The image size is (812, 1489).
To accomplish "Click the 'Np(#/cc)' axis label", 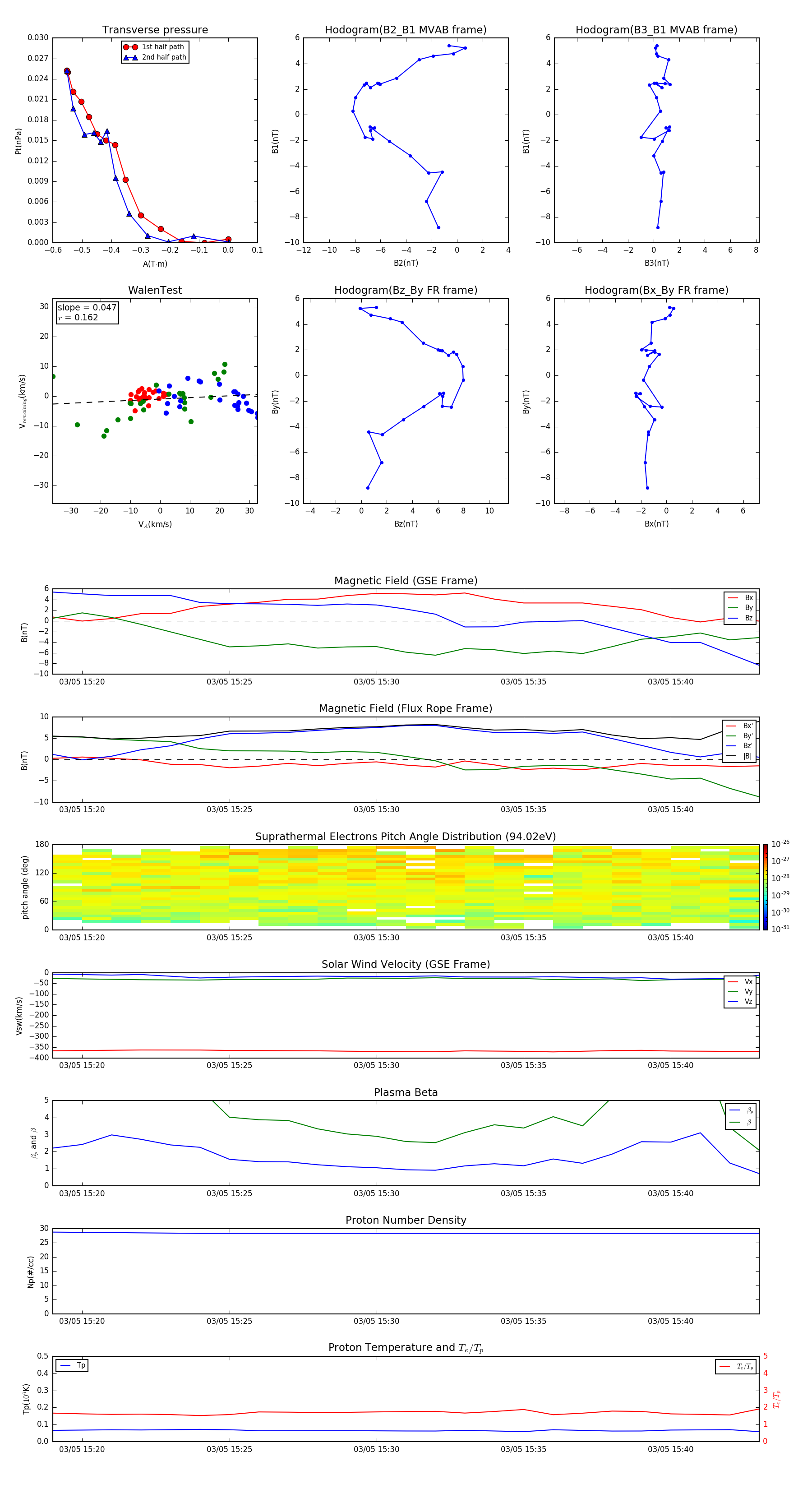I will tap(31, 1272).
